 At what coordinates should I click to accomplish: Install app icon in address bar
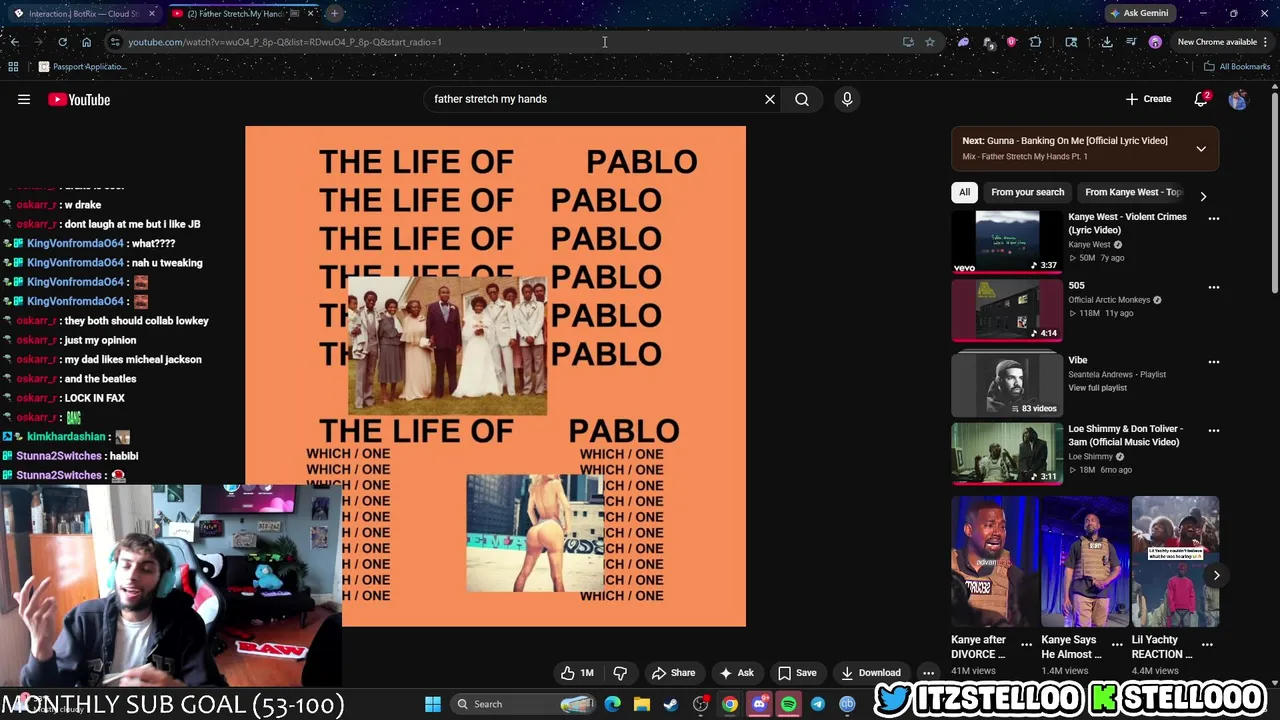coord(908,42)
